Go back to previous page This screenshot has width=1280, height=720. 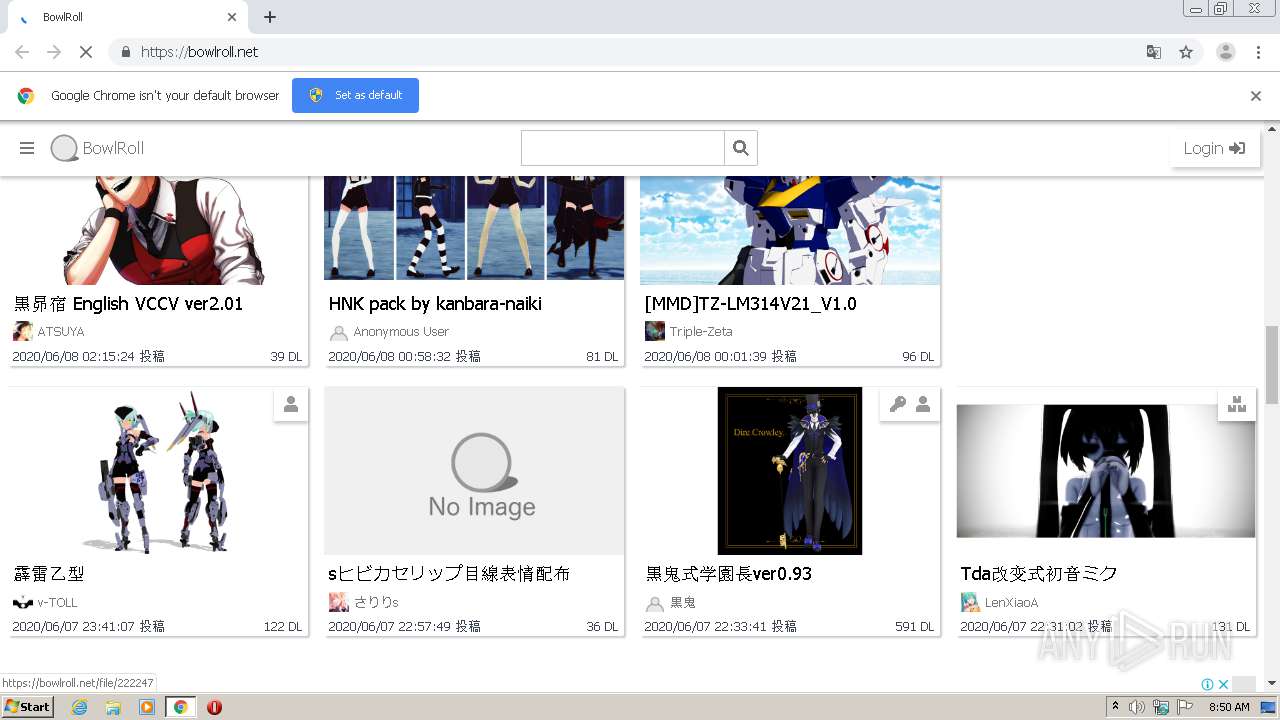22,52
